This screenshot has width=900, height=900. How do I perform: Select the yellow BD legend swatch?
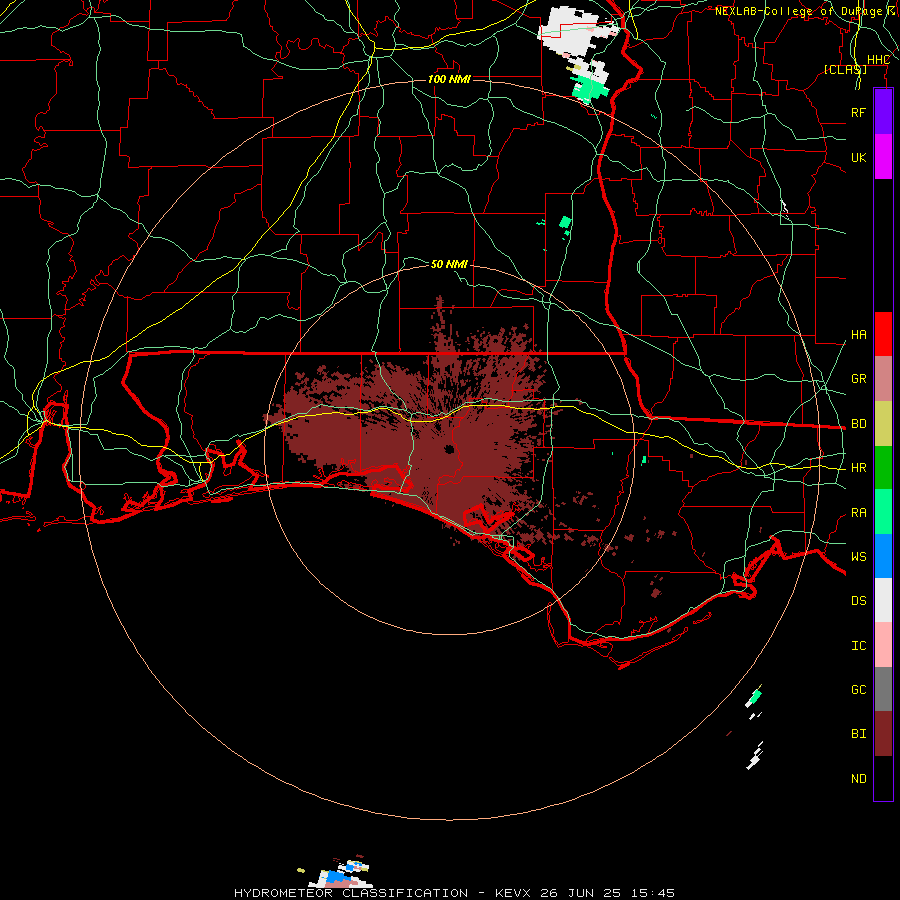pyautogui.click(x=883, y=423)
